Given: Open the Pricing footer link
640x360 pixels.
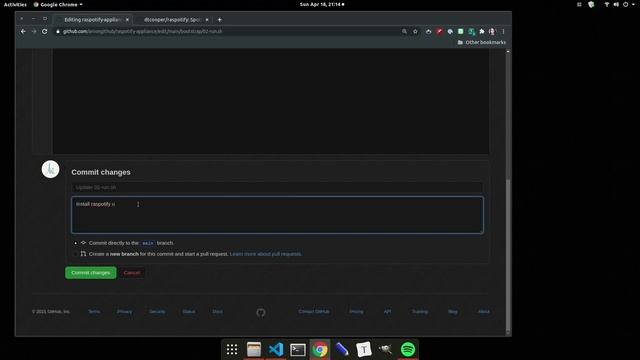Looking at the screenshot, I should click(x=356, y=311).
